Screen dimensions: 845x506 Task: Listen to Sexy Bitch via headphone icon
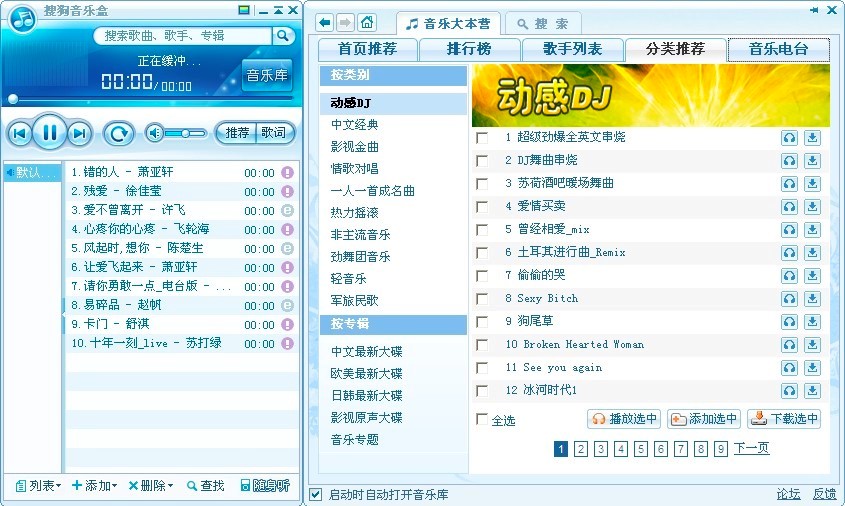pos(789,299)
